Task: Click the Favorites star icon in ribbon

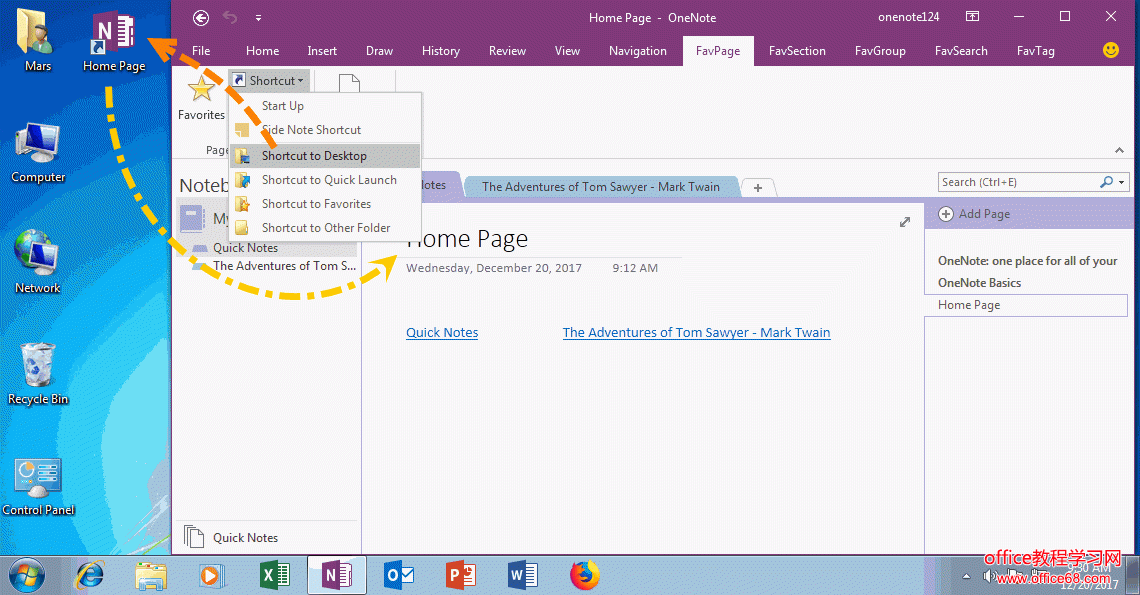Action: (x=201, y=90)
